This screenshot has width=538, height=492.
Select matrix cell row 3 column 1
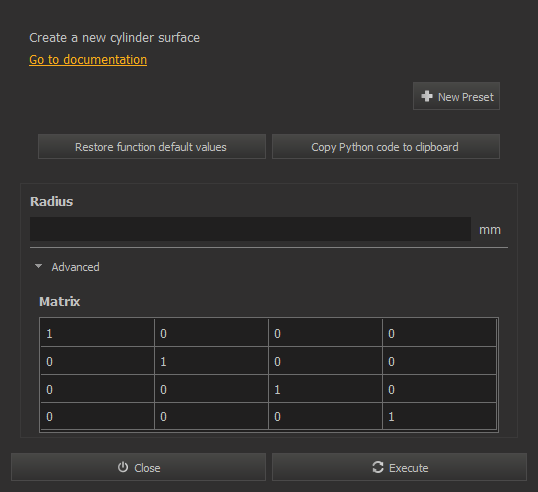(x=97, y=389)
